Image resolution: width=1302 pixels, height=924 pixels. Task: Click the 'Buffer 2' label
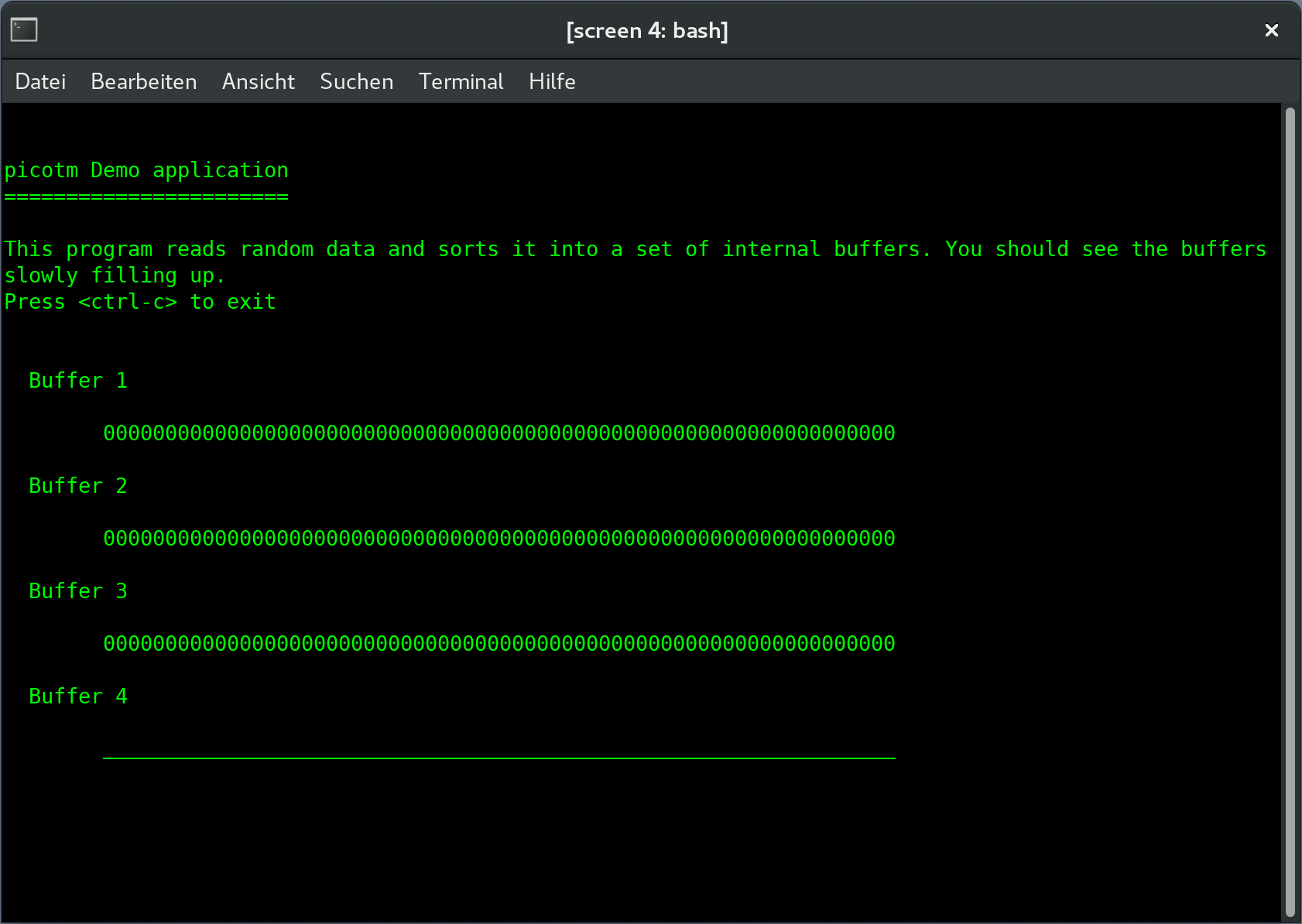tap(78, 486)
